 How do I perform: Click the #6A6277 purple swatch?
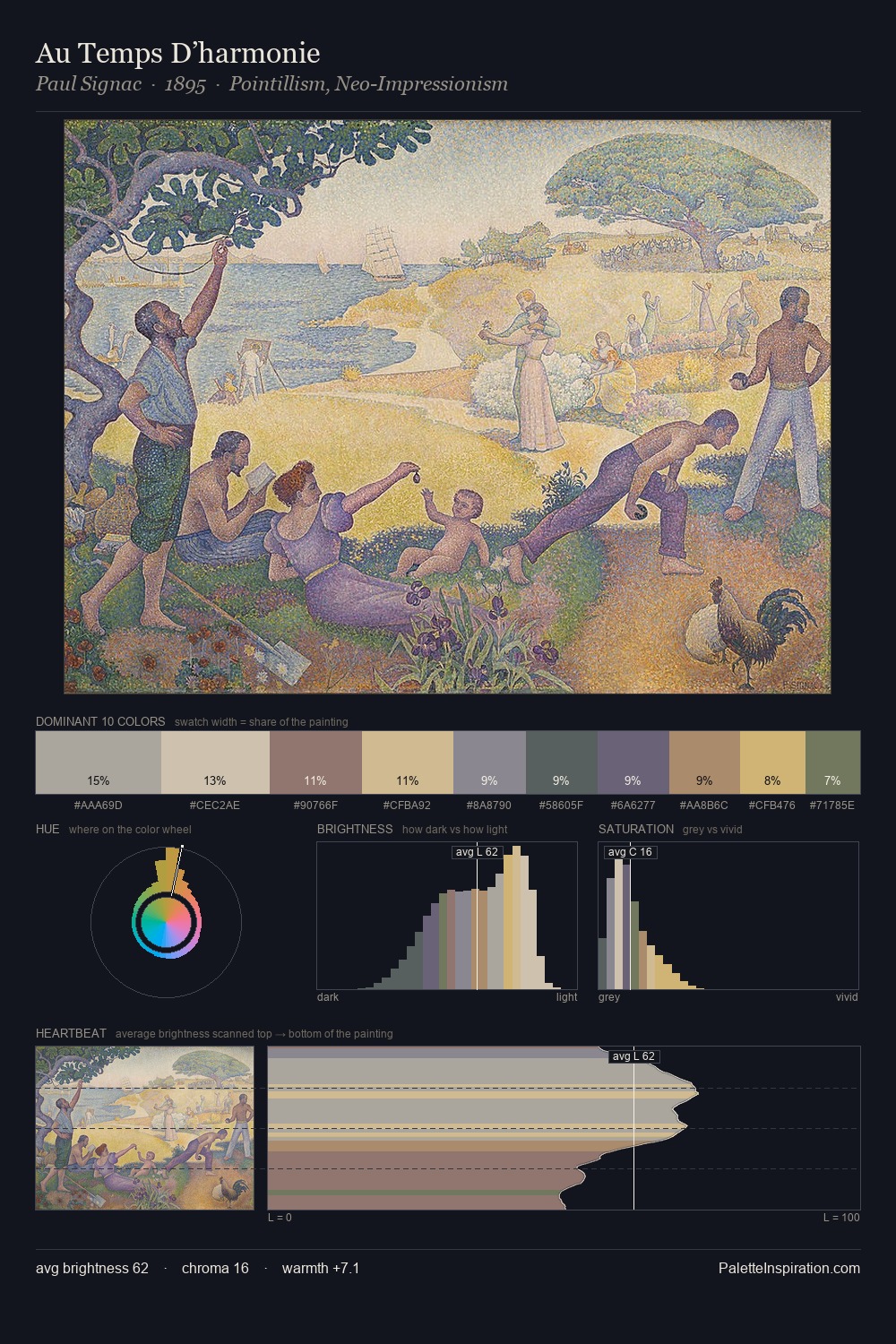633,762
